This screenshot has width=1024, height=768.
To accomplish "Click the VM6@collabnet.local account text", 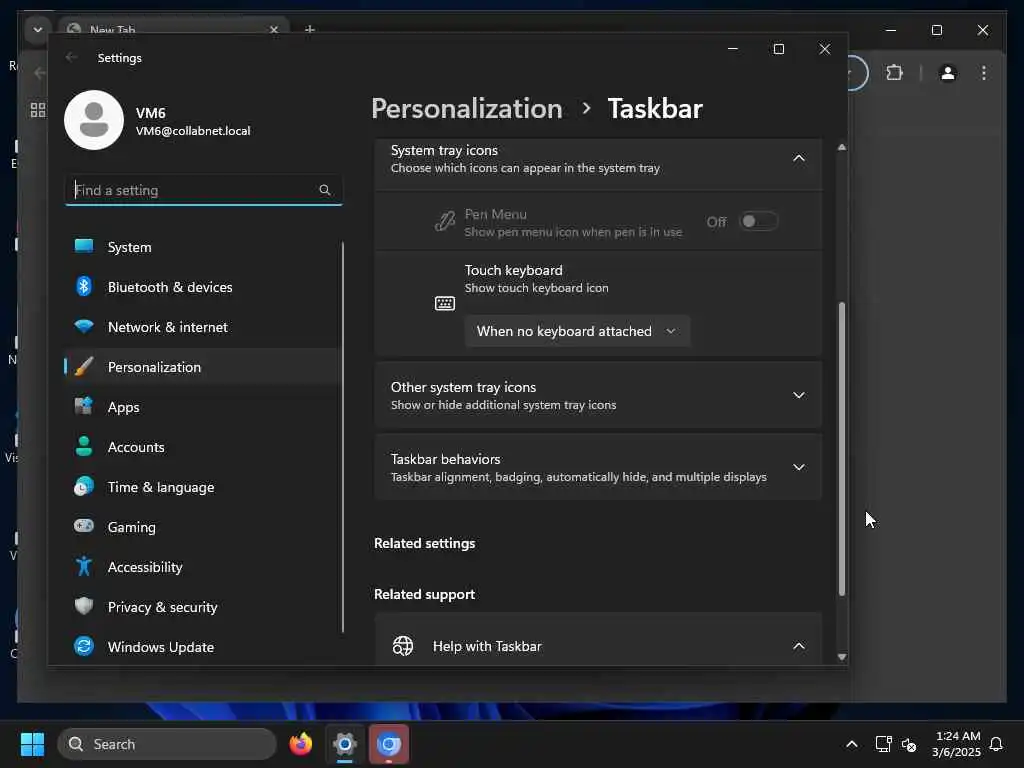I will pos(193,131).
